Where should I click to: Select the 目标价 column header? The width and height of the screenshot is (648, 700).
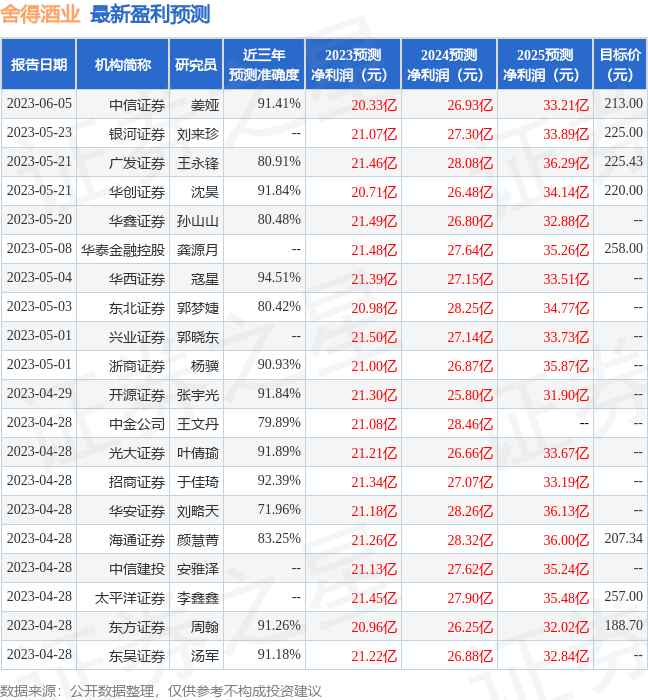[x=620, y=65]
